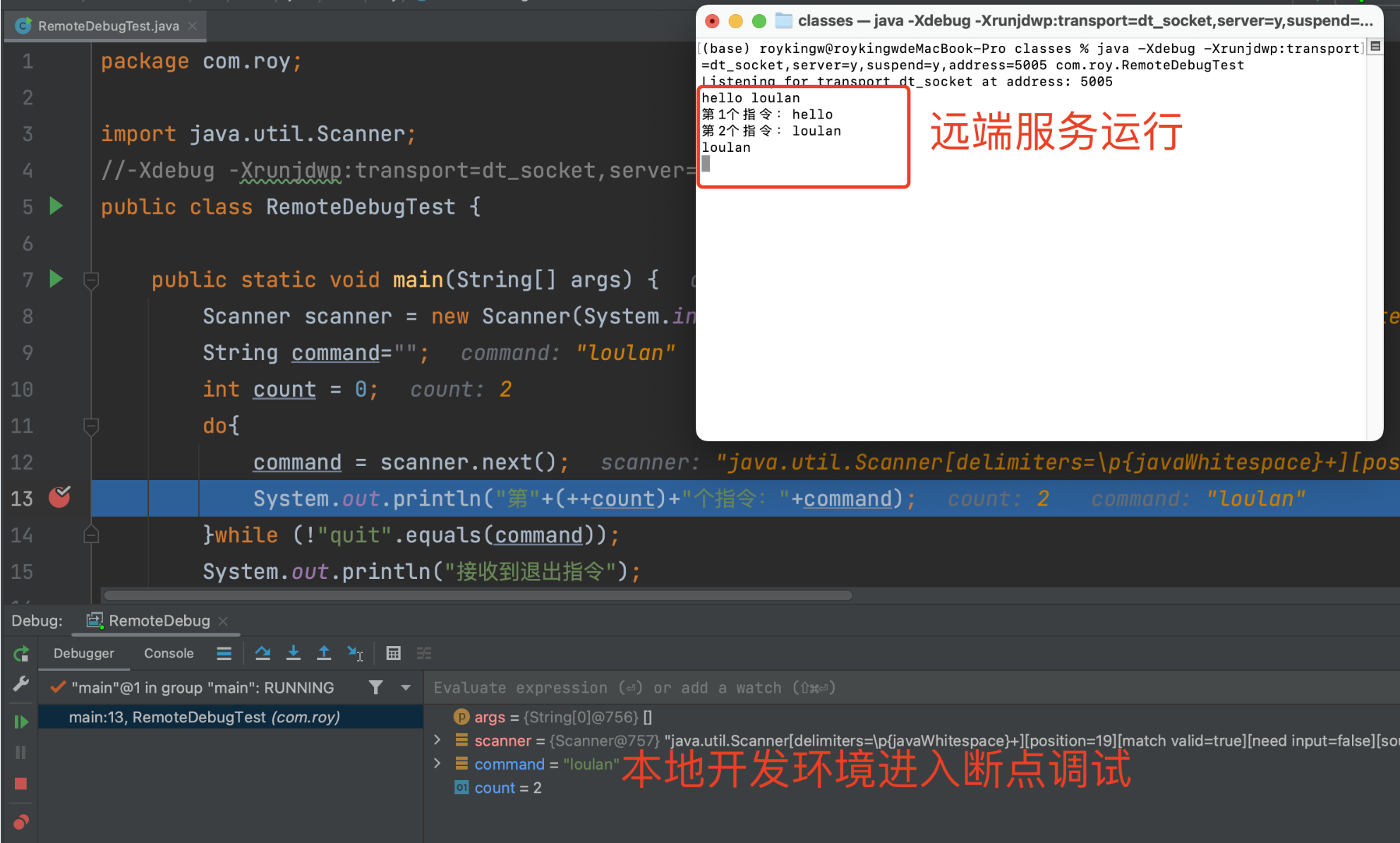Click the "quit" string literal on line 14
Image resolution: width=1400 pixels, height=843 pixels.
pos(354,535)
